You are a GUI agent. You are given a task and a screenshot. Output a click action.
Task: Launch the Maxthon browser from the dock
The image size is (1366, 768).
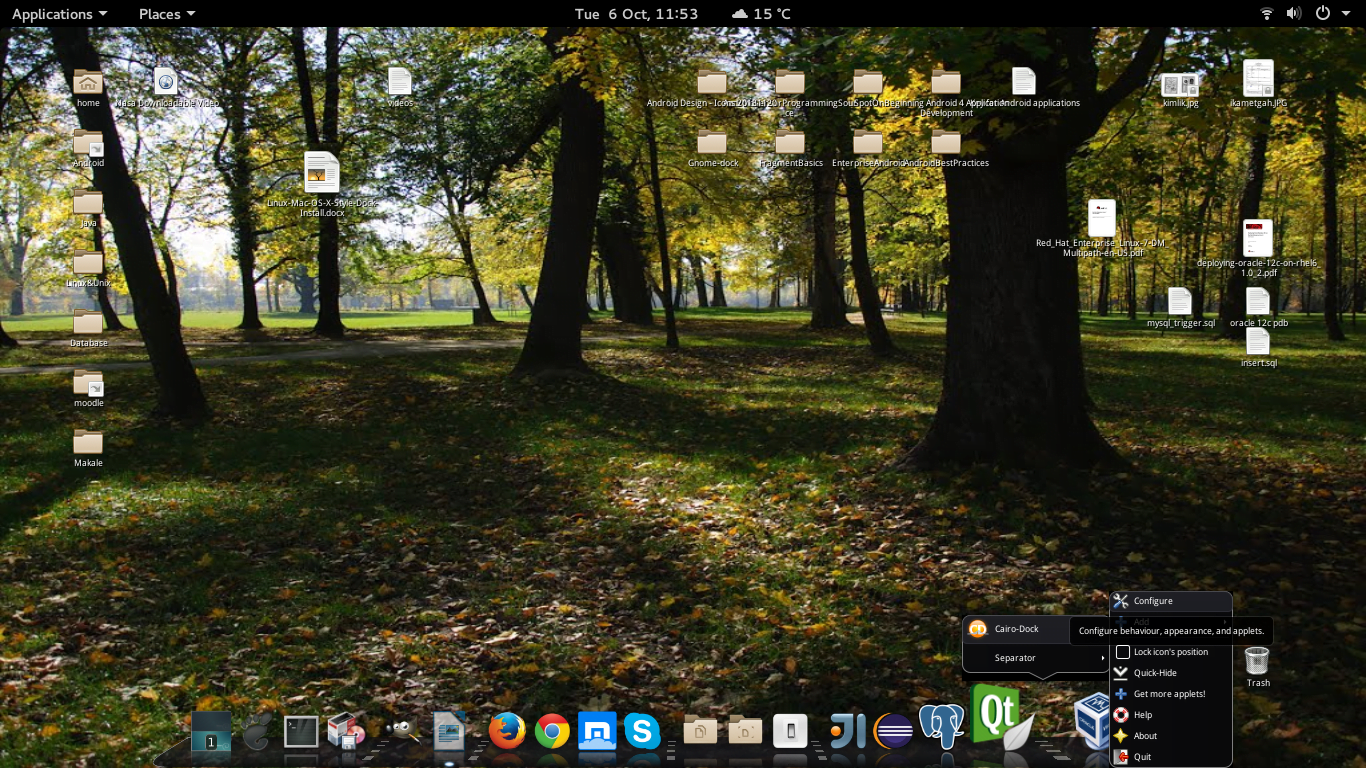pos(597,732)
